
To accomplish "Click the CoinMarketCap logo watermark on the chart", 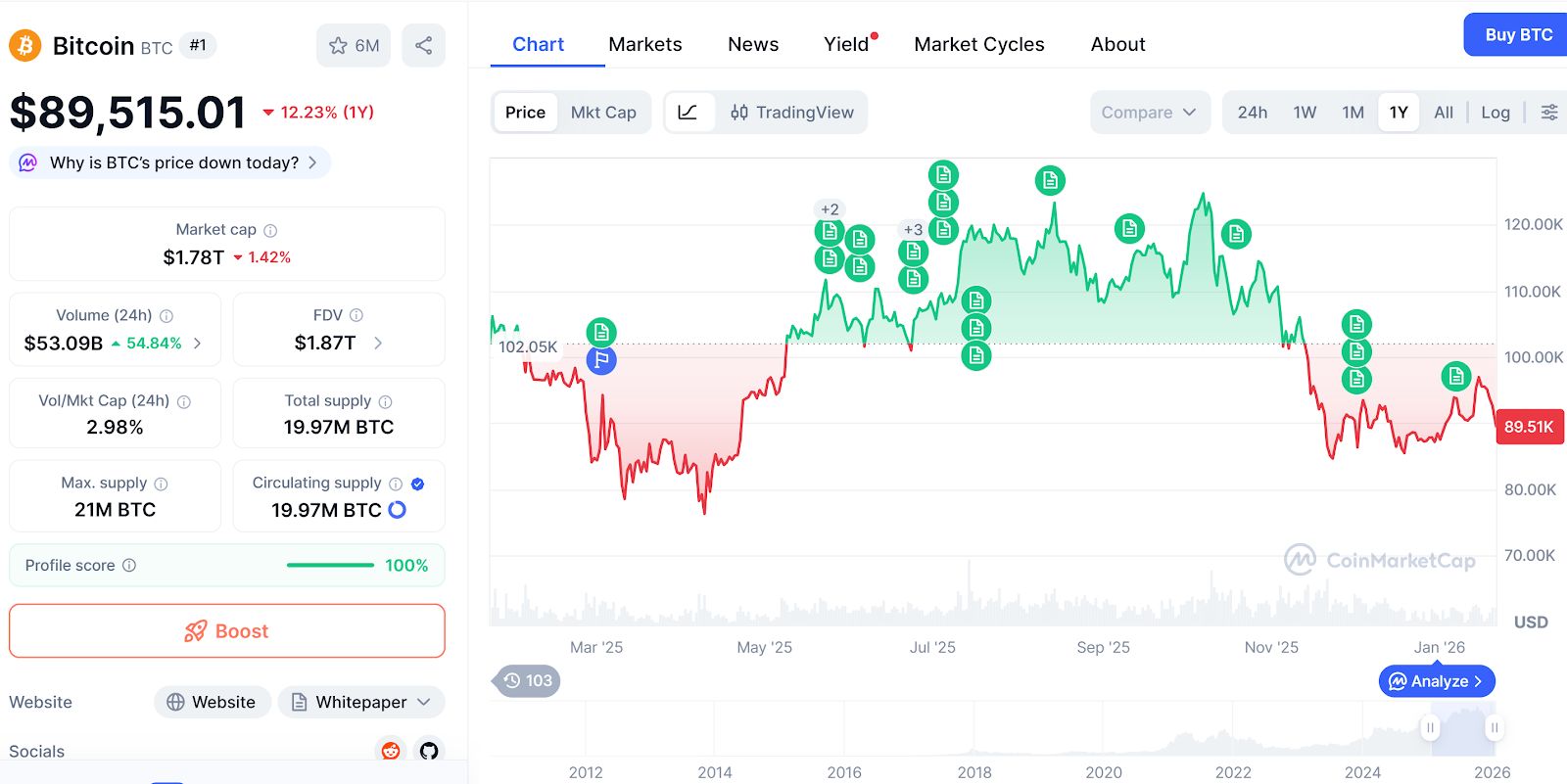I will tap(1381, 561).
